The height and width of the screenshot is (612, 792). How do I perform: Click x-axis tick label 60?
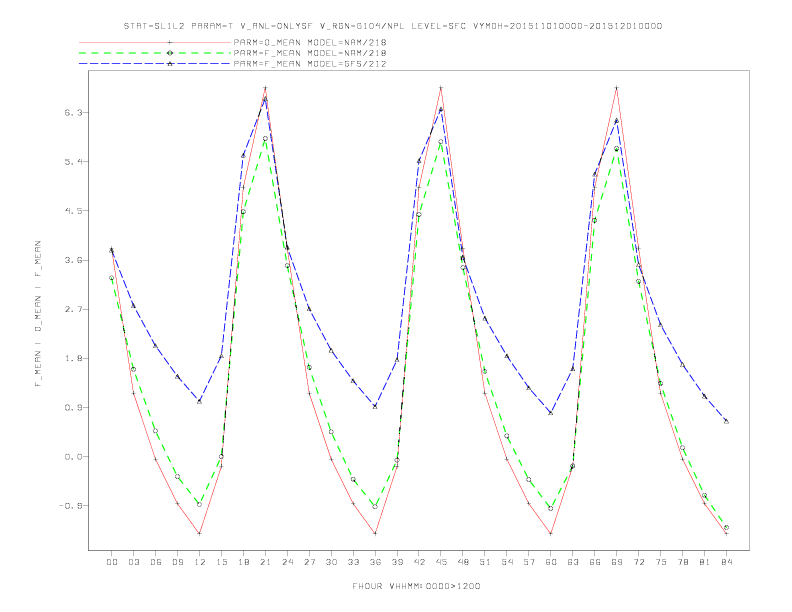(551, 562)
